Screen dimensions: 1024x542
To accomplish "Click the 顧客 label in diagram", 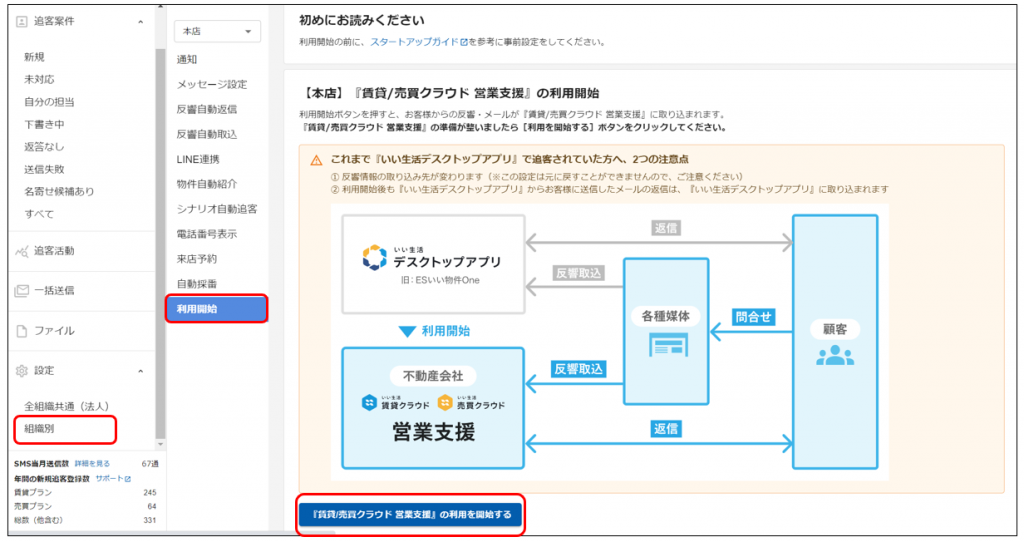I will [x=835, y=330].
